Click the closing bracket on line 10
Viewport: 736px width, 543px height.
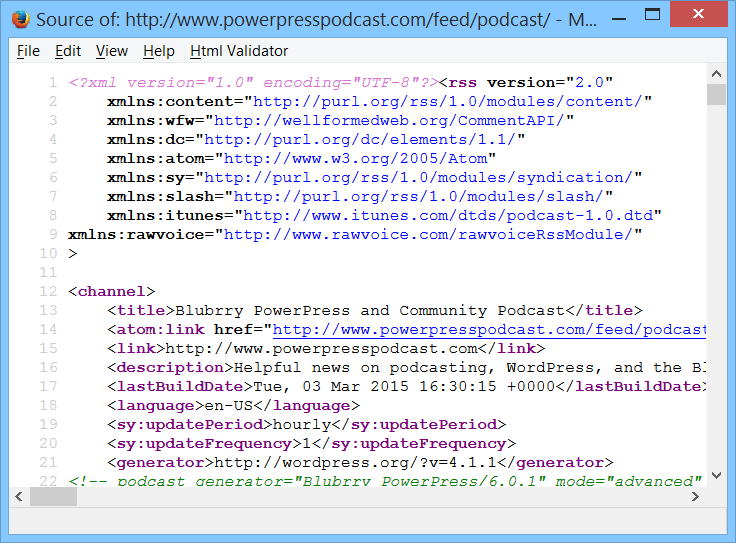[x=73, y=253]
